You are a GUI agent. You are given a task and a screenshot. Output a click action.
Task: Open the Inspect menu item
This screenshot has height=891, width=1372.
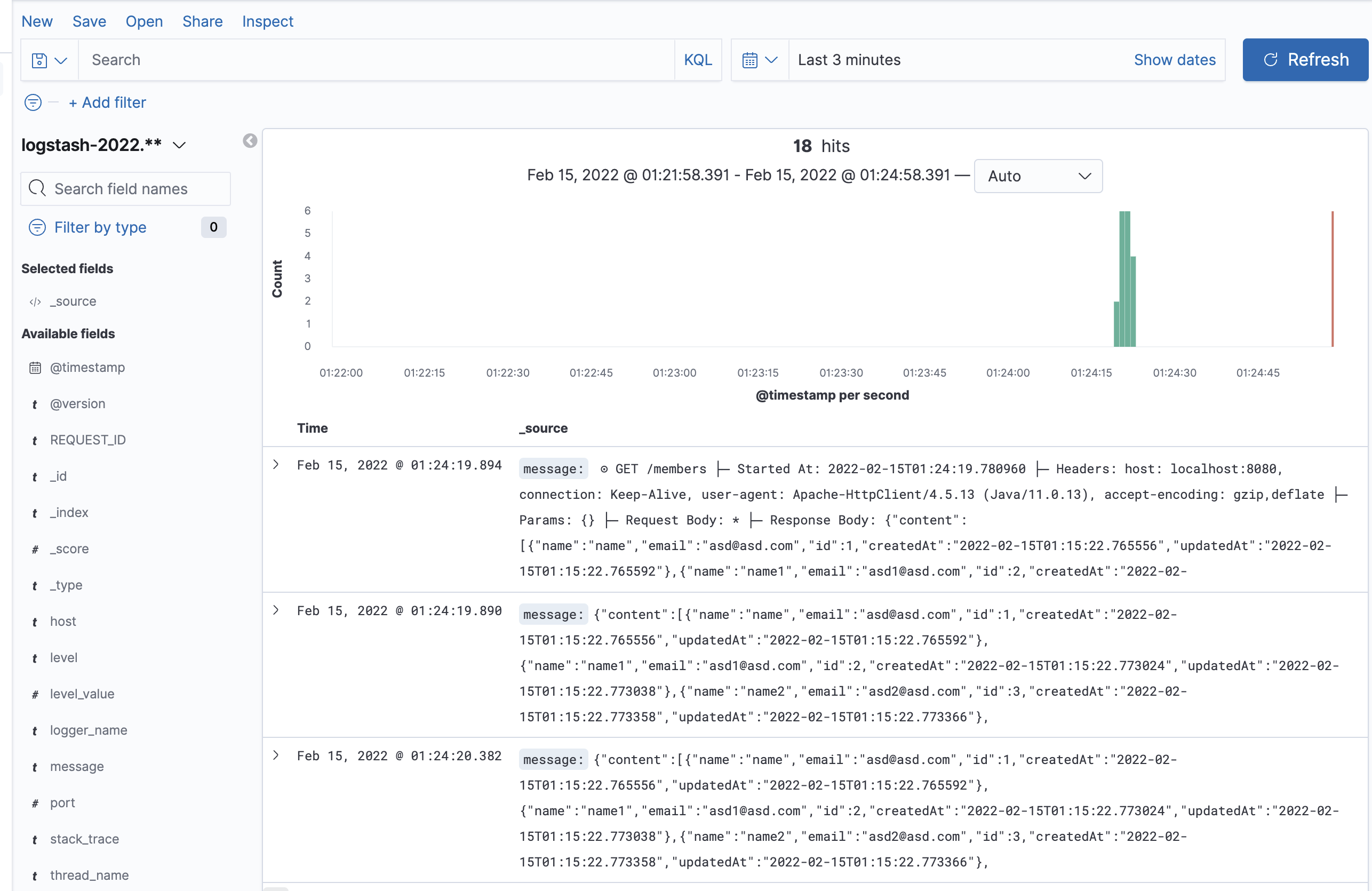[x=267, y=21]
